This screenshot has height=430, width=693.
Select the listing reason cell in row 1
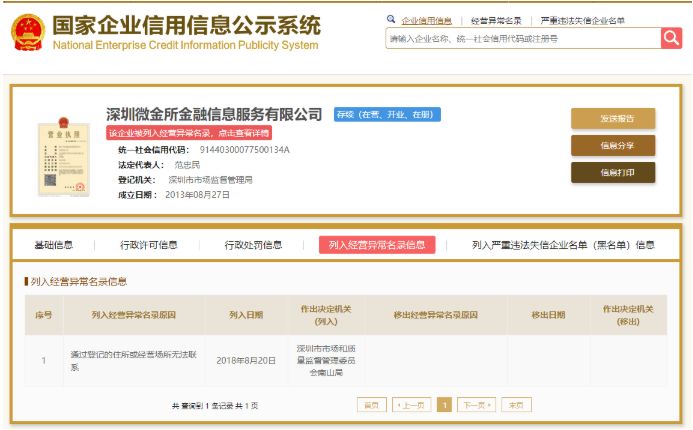tap(134, 361)
